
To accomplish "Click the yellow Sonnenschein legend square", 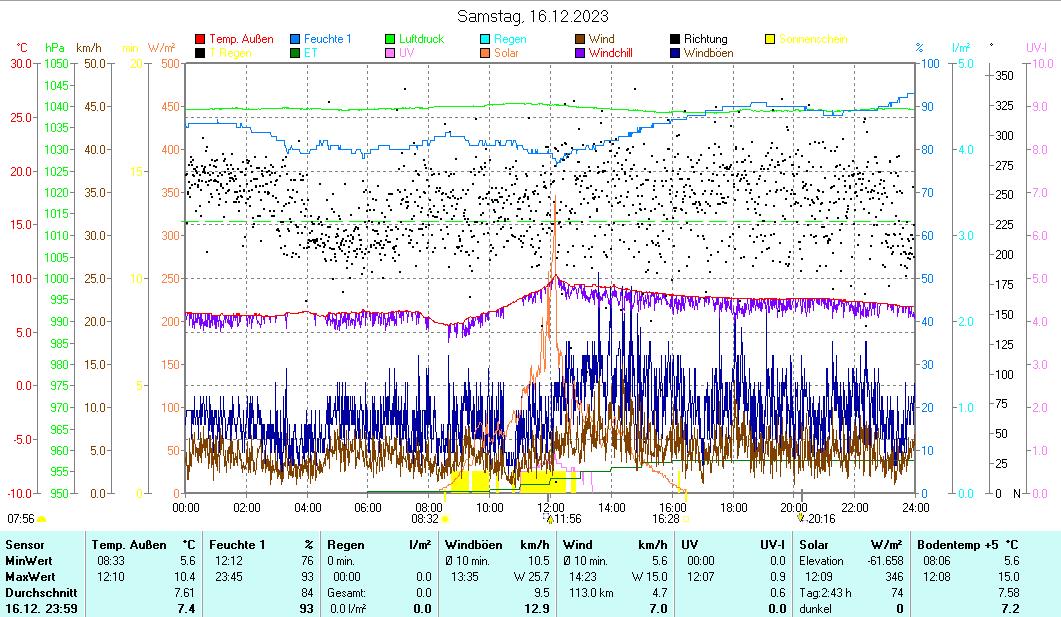I will click(x=770, y=39).
